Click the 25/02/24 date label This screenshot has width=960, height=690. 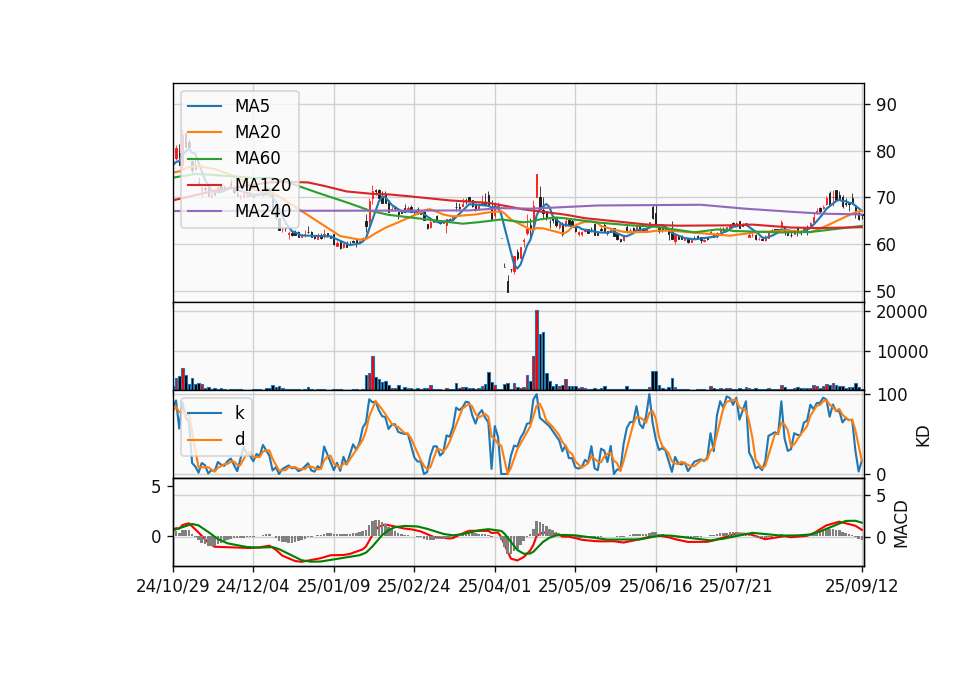pyautogui.click(x=414, y=586)
